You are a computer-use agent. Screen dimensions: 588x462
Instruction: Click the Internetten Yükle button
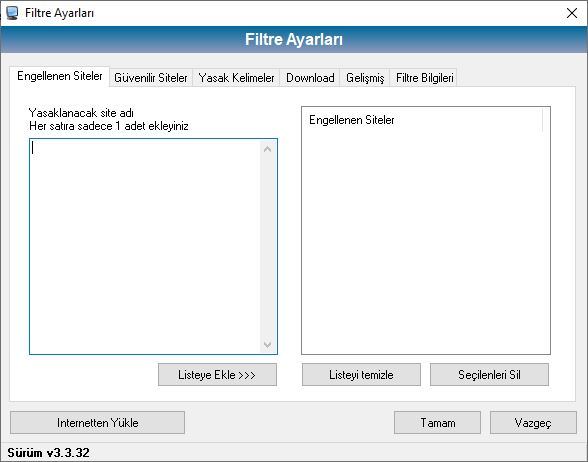(x=98, y=423)
